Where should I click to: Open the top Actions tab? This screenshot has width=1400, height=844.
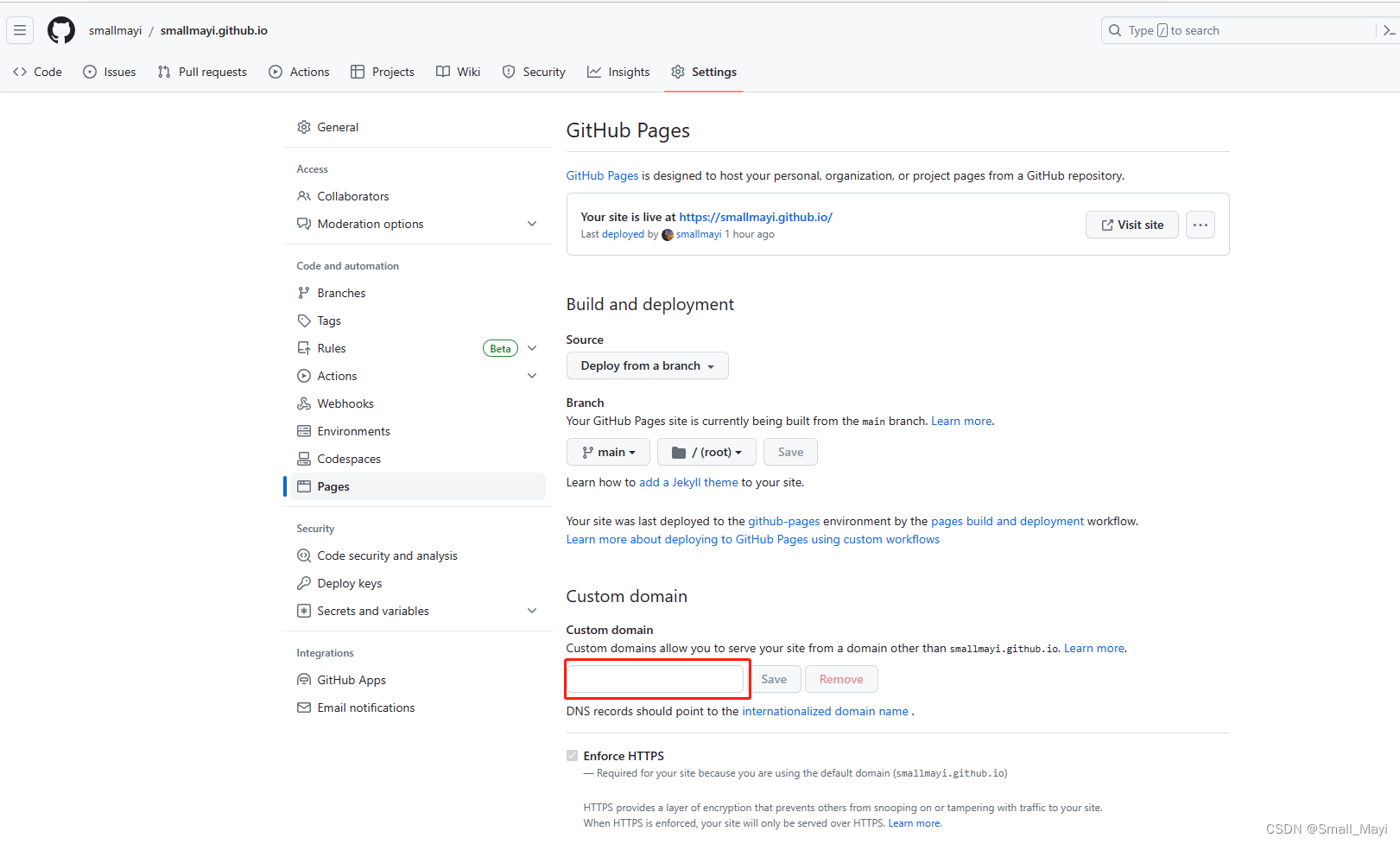tap(300, 72)
